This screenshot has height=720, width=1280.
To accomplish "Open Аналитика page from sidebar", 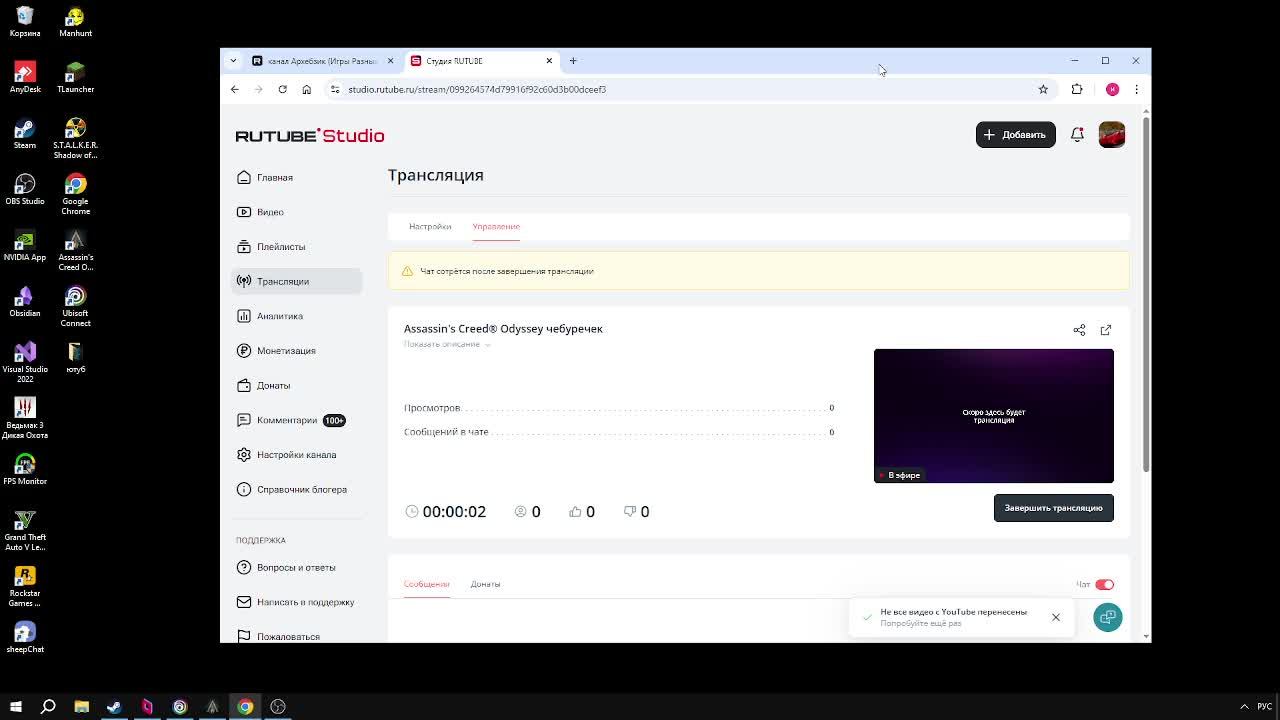I will point(271,316).
